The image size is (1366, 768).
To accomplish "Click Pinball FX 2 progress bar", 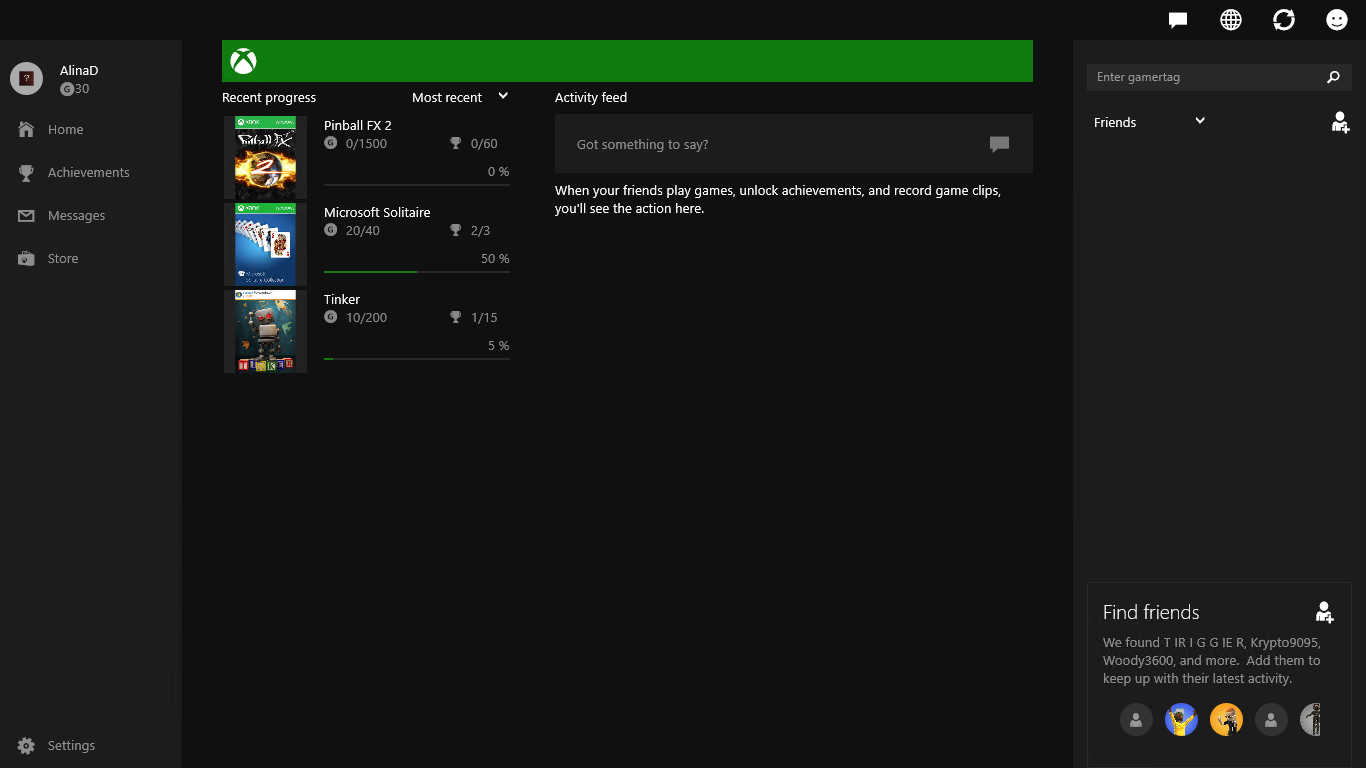I will tap(417, 185).
